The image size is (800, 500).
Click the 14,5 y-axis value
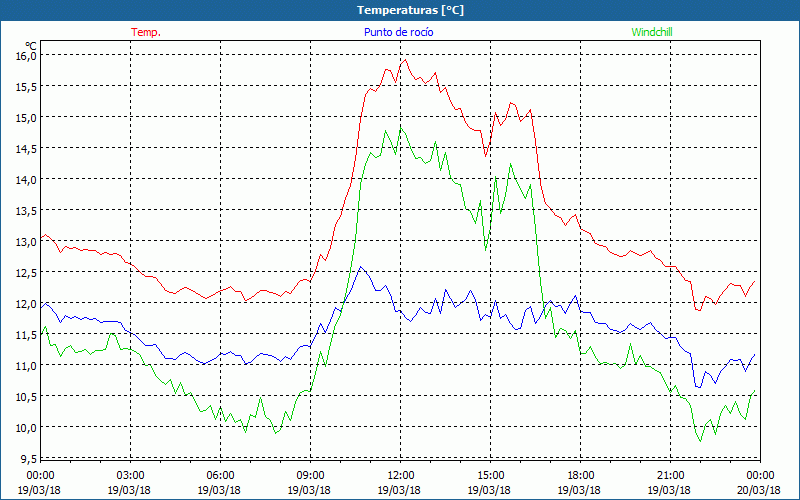[27, 148]
